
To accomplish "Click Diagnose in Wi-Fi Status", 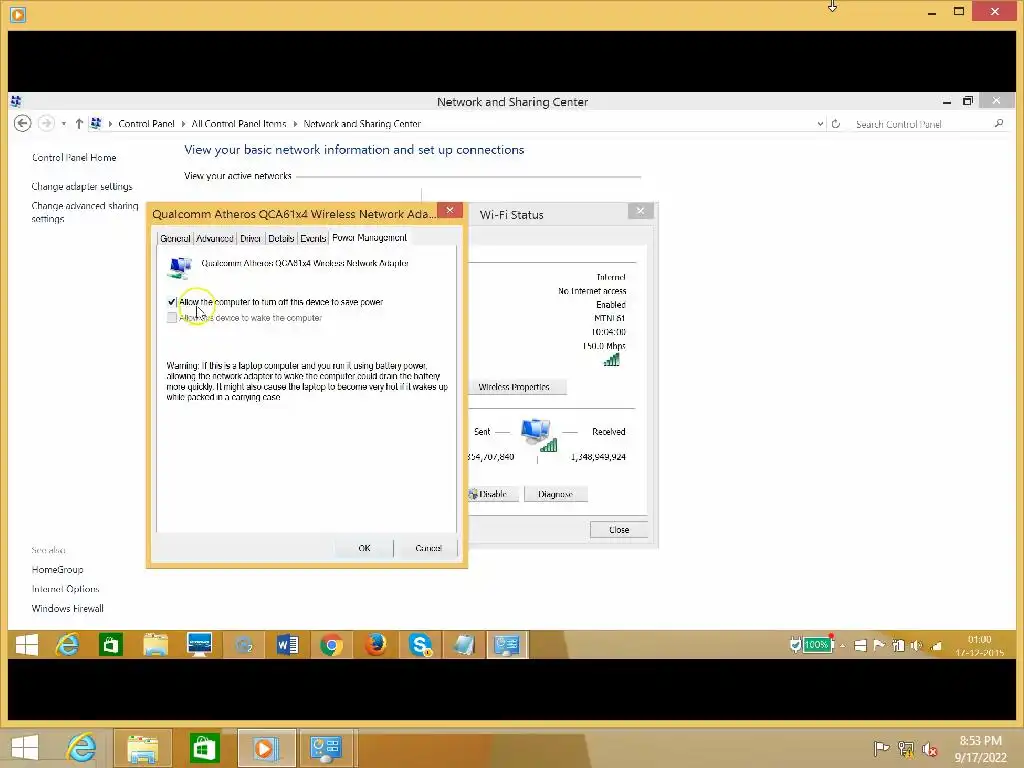I will point(556,494).
